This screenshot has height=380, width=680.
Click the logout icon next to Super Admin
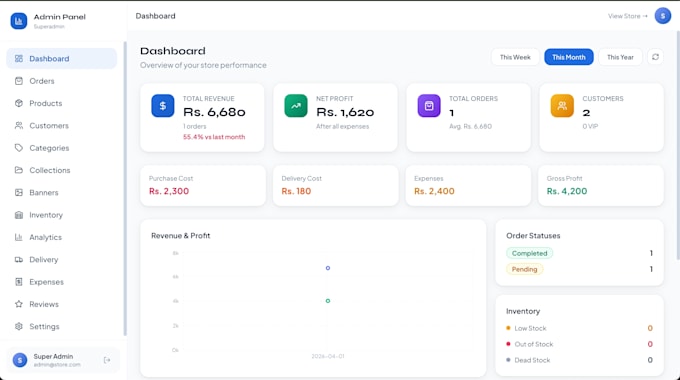[x=107, y=360]
